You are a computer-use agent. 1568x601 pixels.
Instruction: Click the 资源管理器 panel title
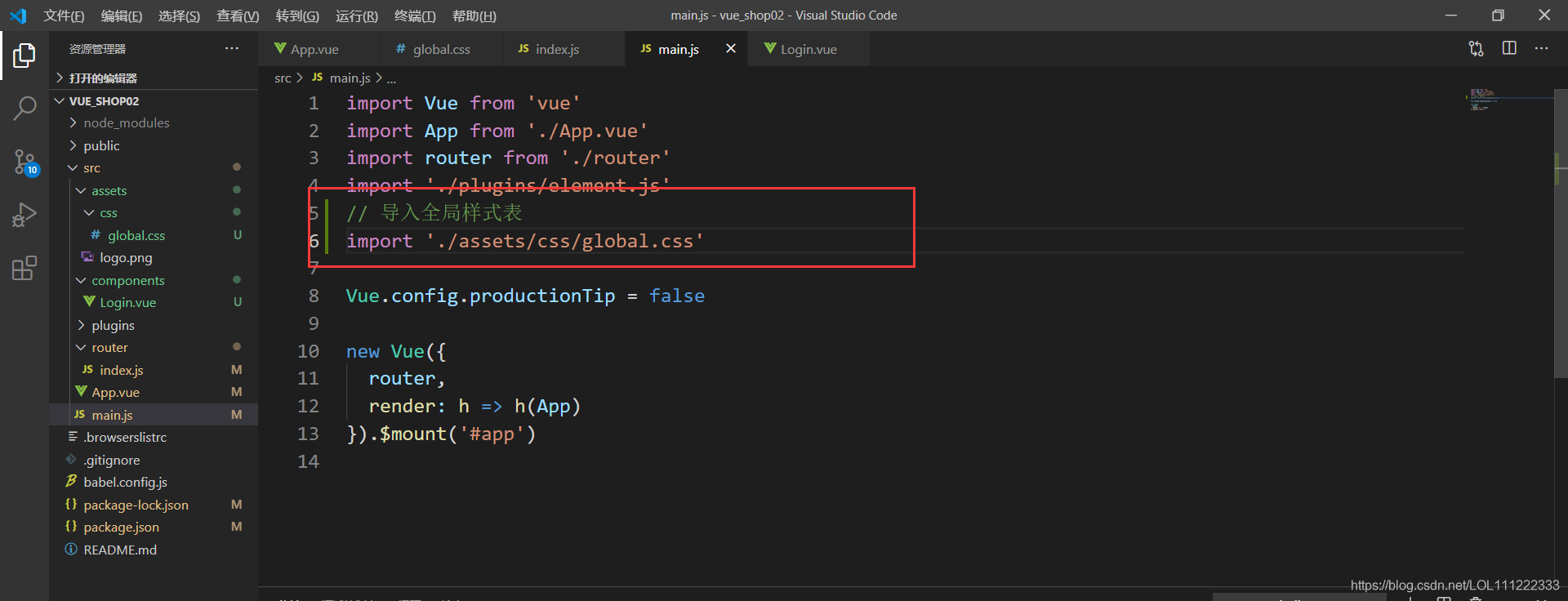click(x=97, y=49)
